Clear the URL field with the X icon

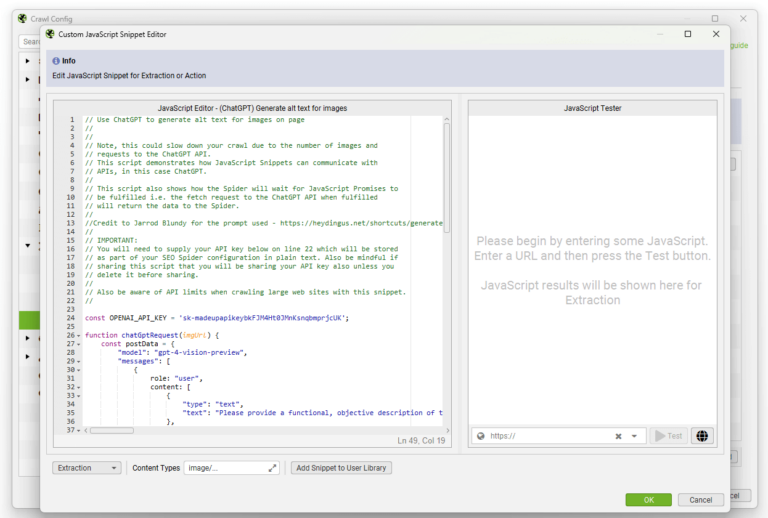618,436
